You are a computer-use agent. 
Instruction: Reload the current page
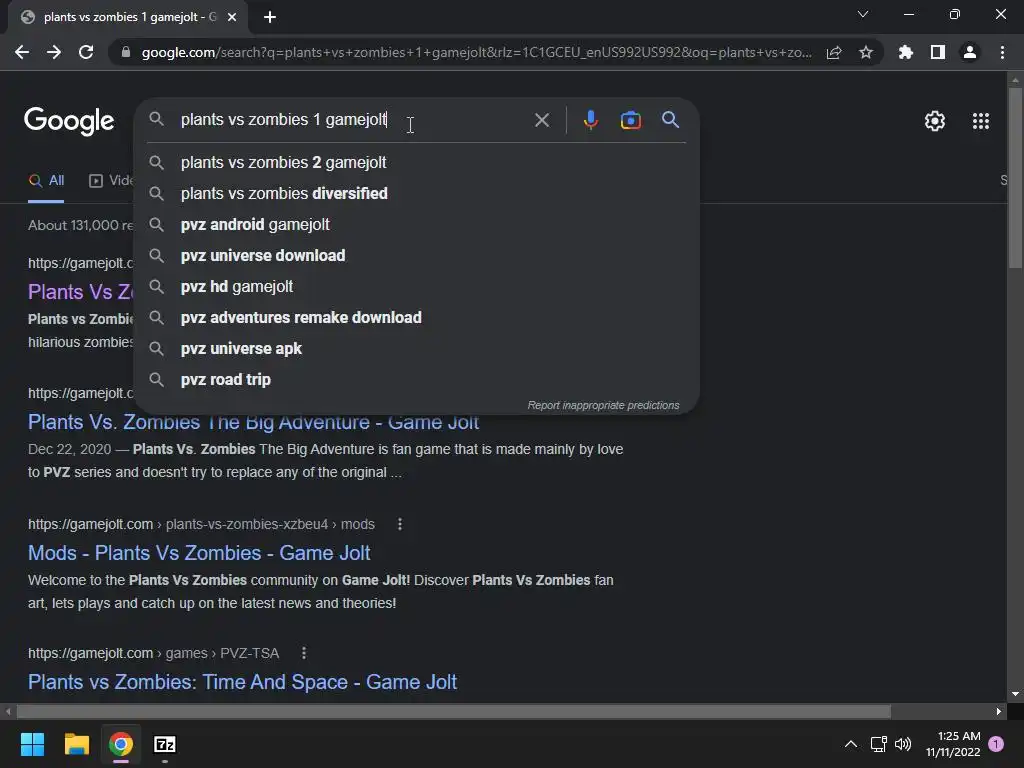coord(86,52)
